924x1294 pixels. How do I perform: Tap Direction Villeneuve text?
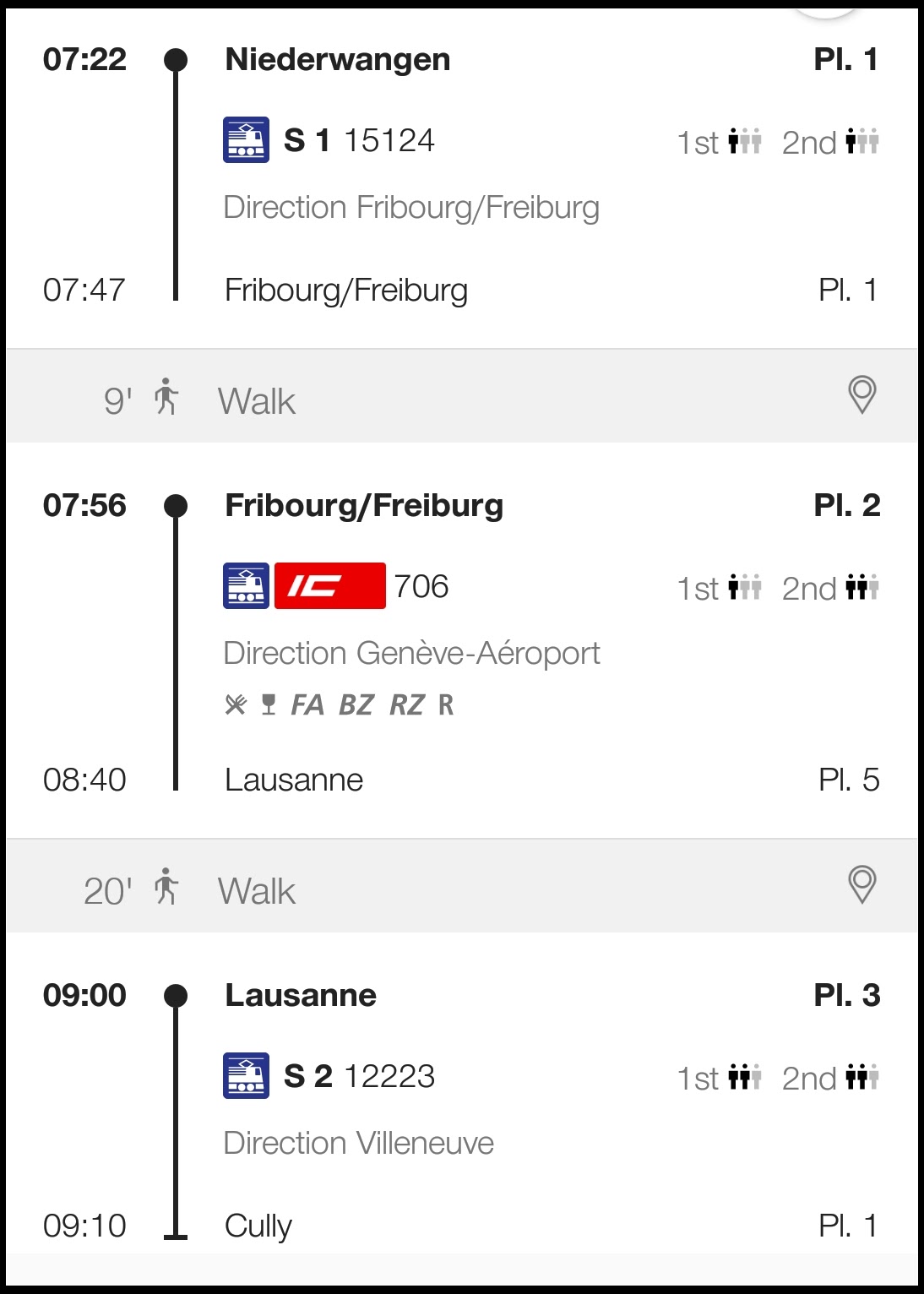click(358, 1143)
